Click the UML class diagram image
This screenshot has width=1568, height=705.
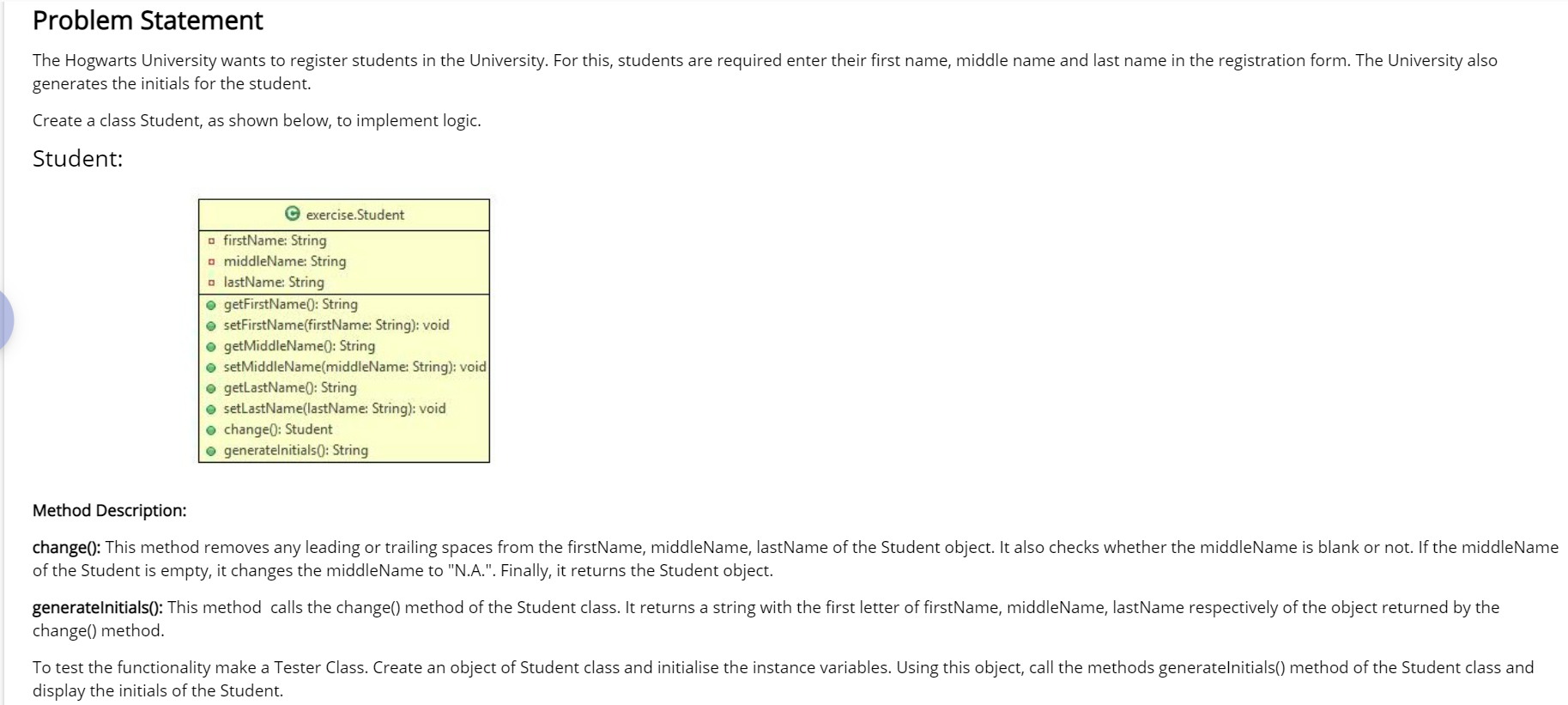[x=344, y=331]
